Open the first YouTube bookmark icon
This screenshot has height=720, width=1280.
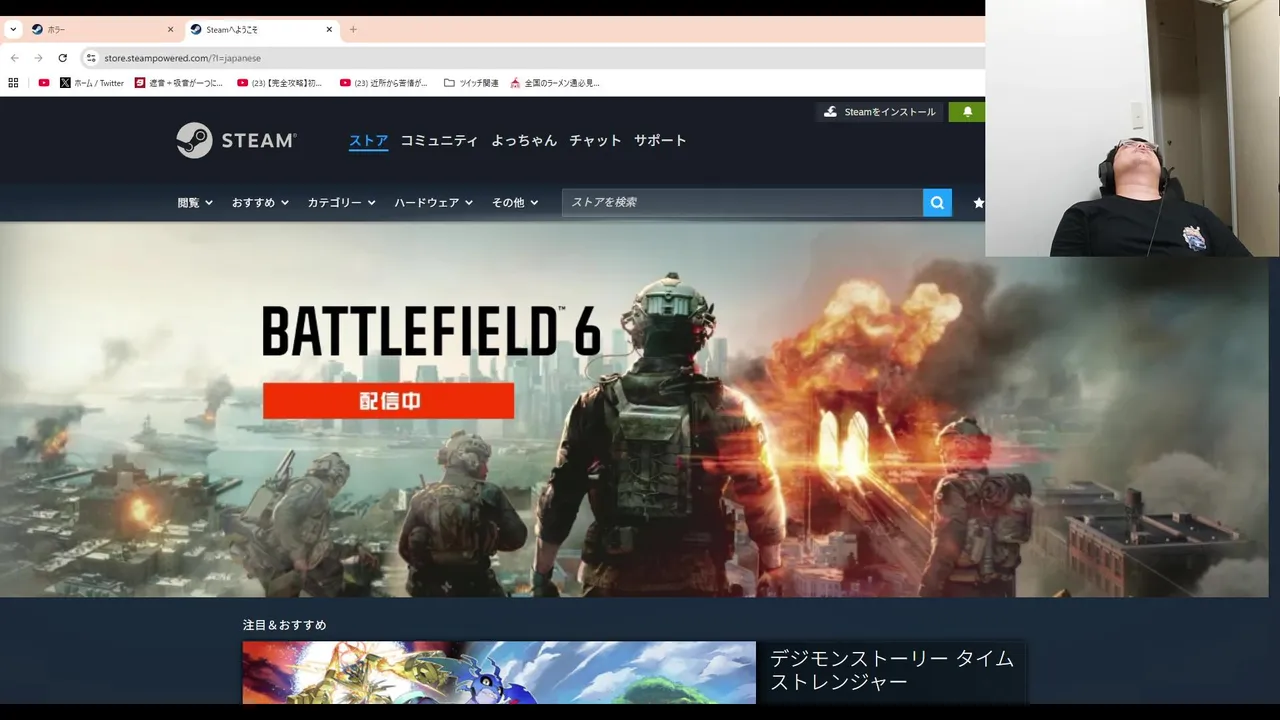(43, 83)
